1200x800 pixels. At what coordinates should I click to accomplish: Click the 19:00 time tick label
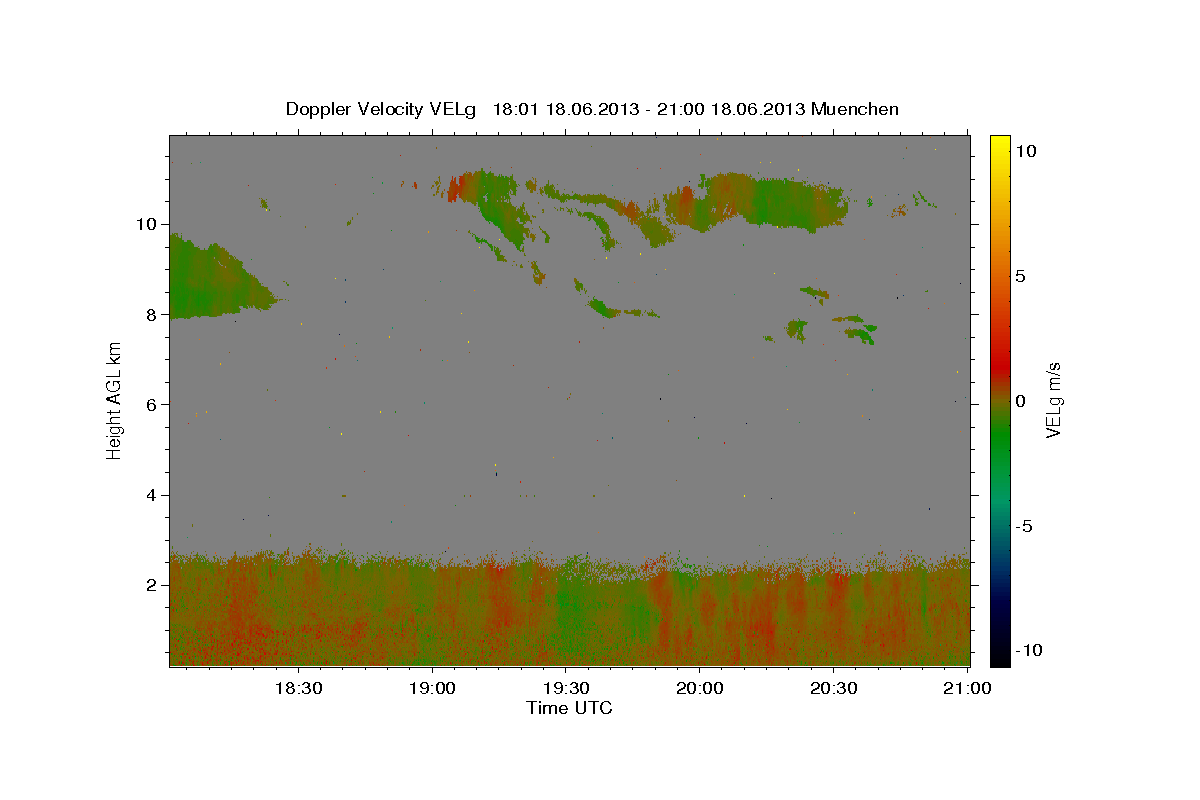pyautogui.click(x=432, y=688)
